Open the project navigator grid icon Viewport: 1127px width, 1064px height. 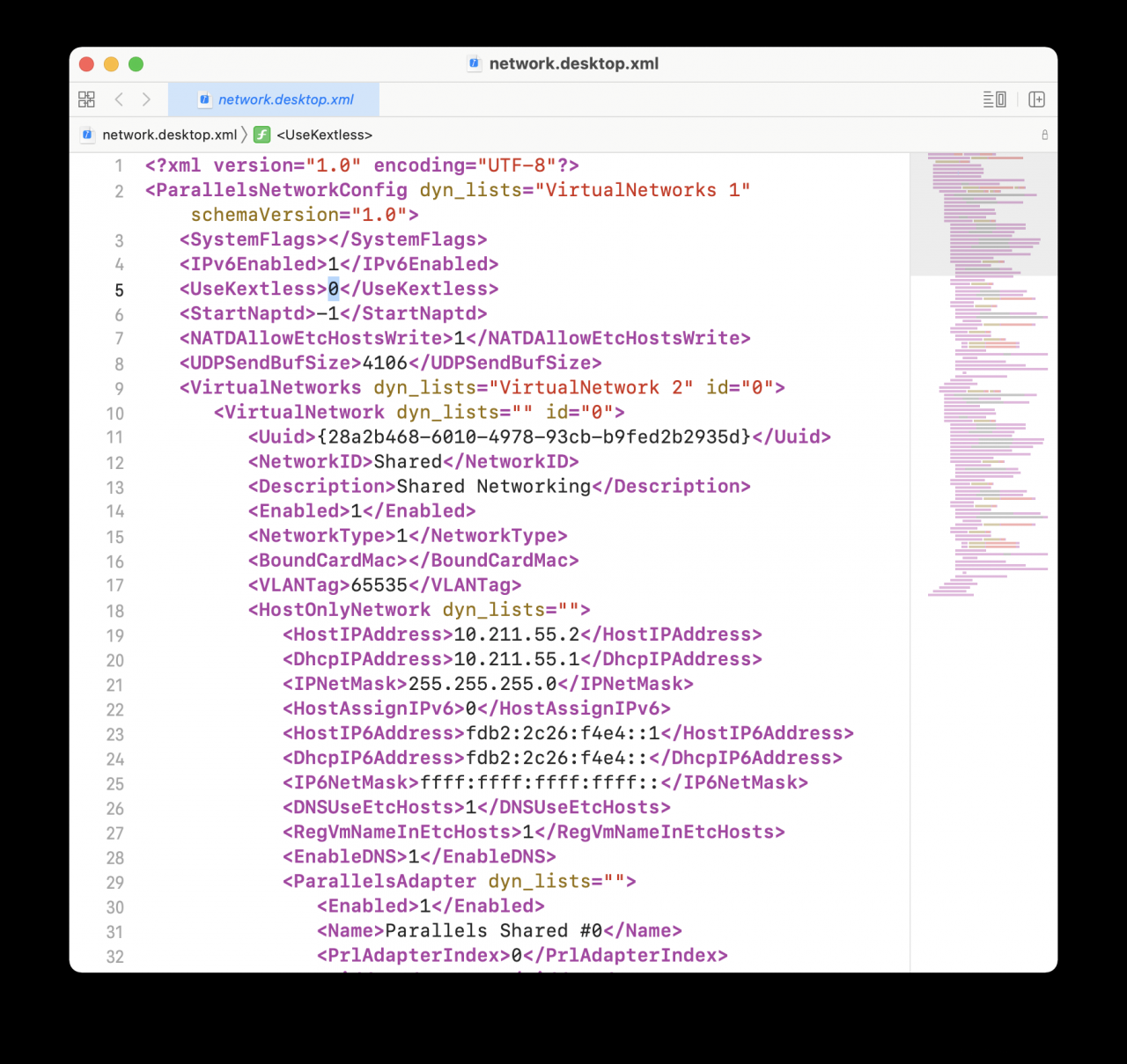(x=86, y=99)
